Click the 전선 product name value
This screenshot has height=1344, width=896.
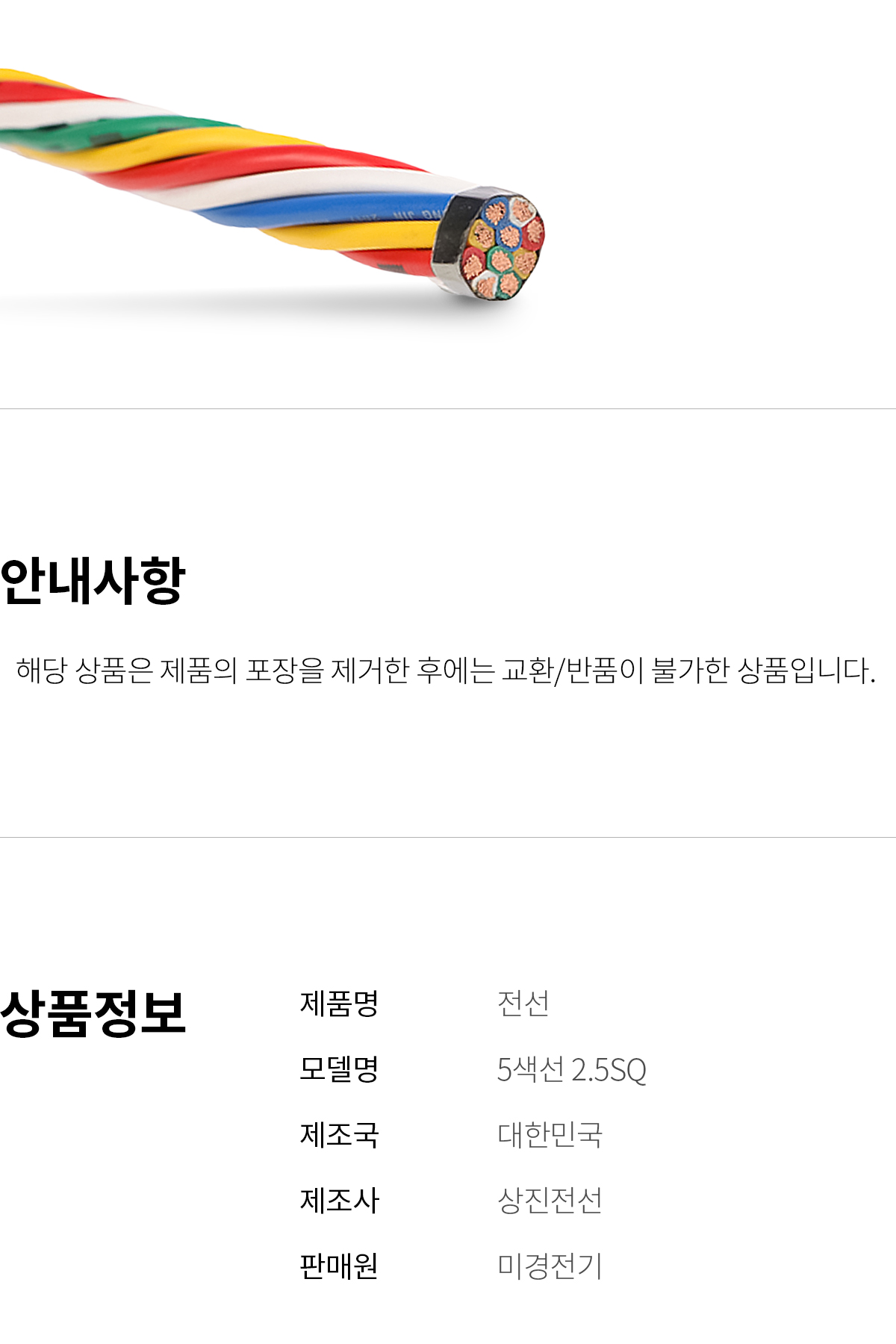click(523, 1004)
